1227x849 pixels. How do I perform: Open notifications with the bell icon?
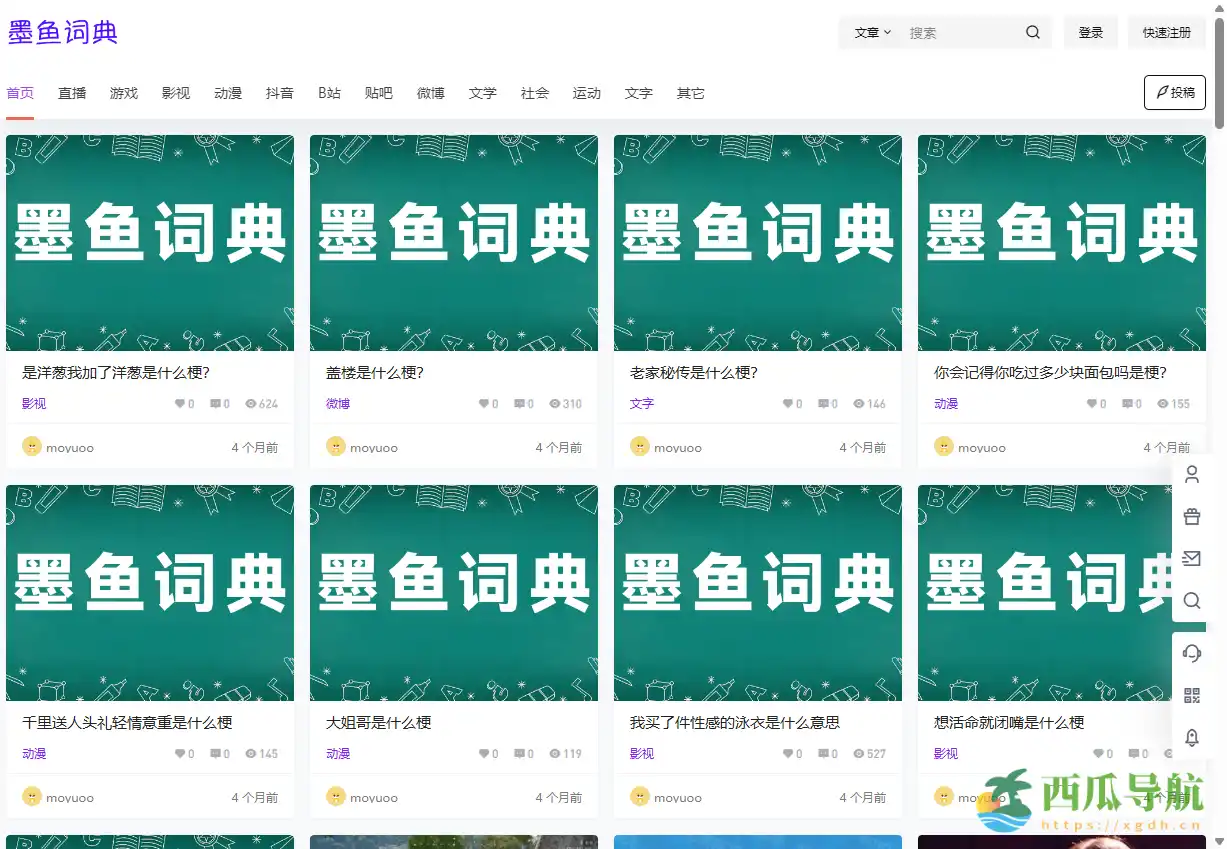pyautogui.click(x=1191, y=738)
